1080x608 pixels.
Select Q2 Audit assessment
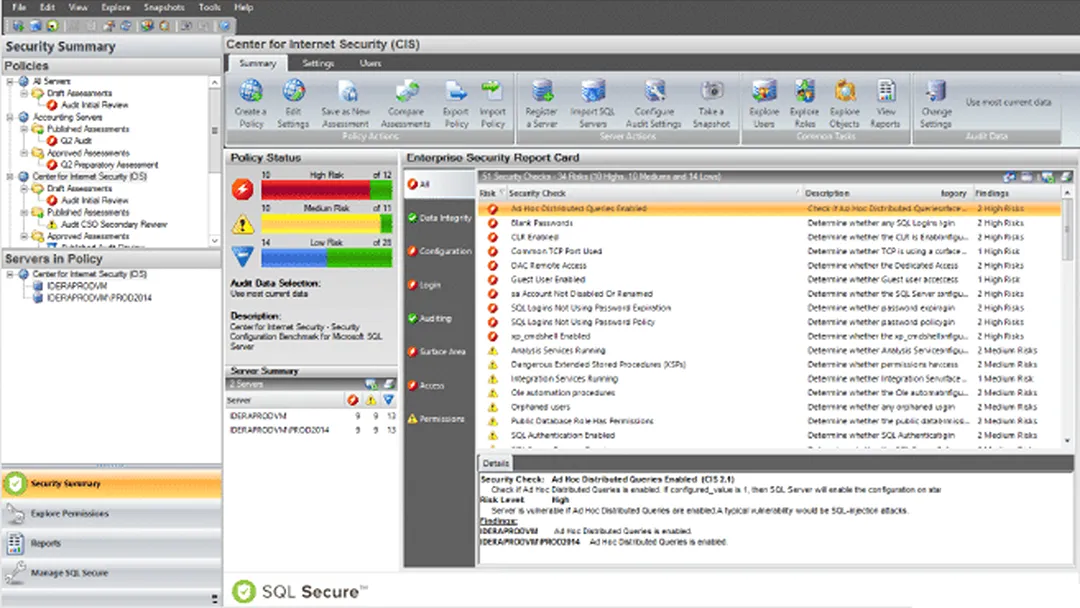pos(76,140)
